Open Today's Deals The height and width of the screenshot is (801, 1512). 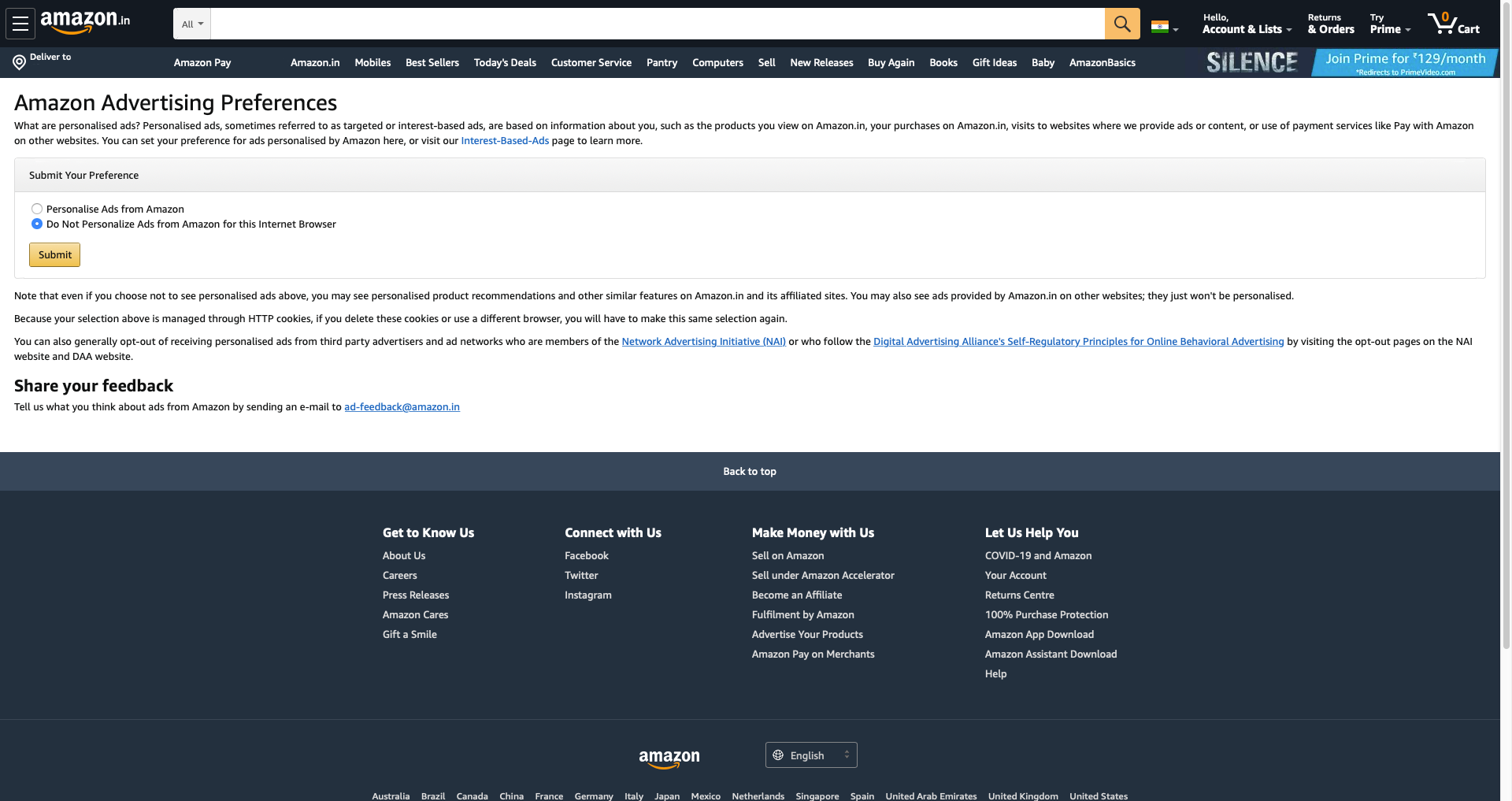(x=505, y=62)
